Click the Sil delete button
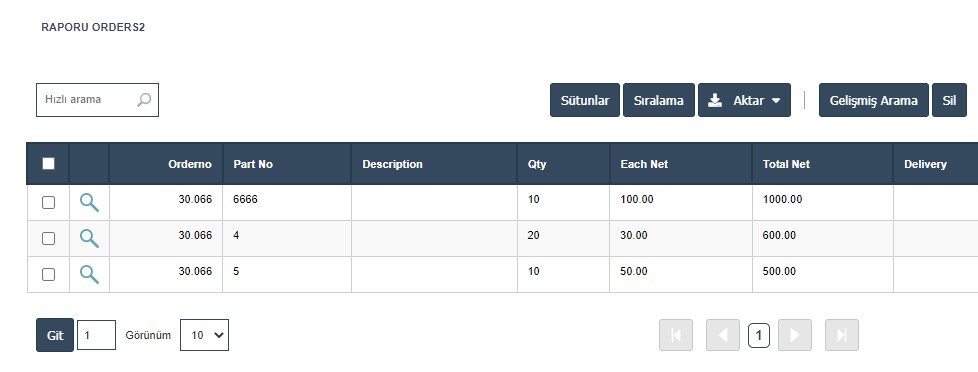The height and width of the screenshot is (372, 978). click(x=949, y=100)
